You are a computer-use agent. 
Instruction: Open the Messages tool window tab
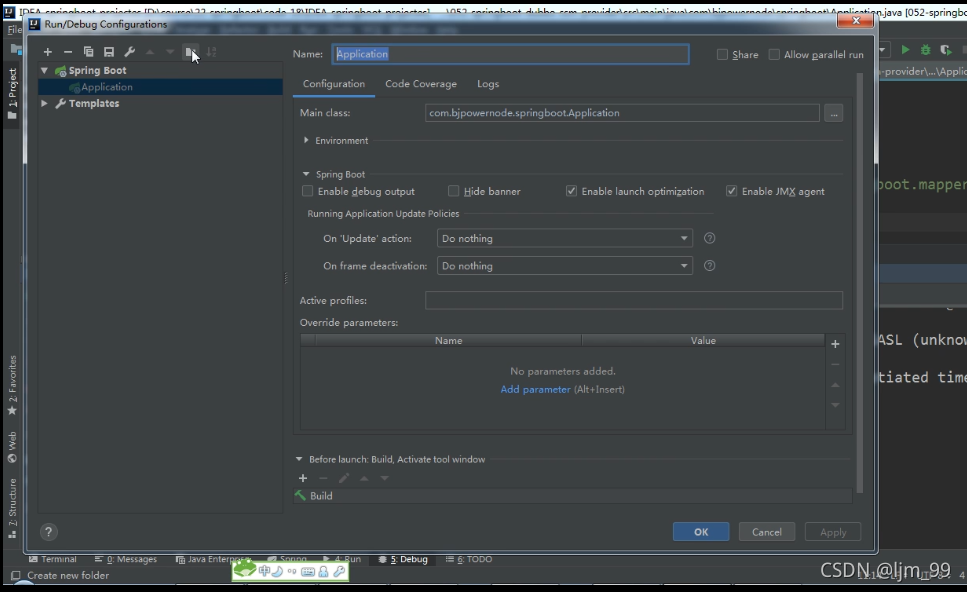point(126,559)
